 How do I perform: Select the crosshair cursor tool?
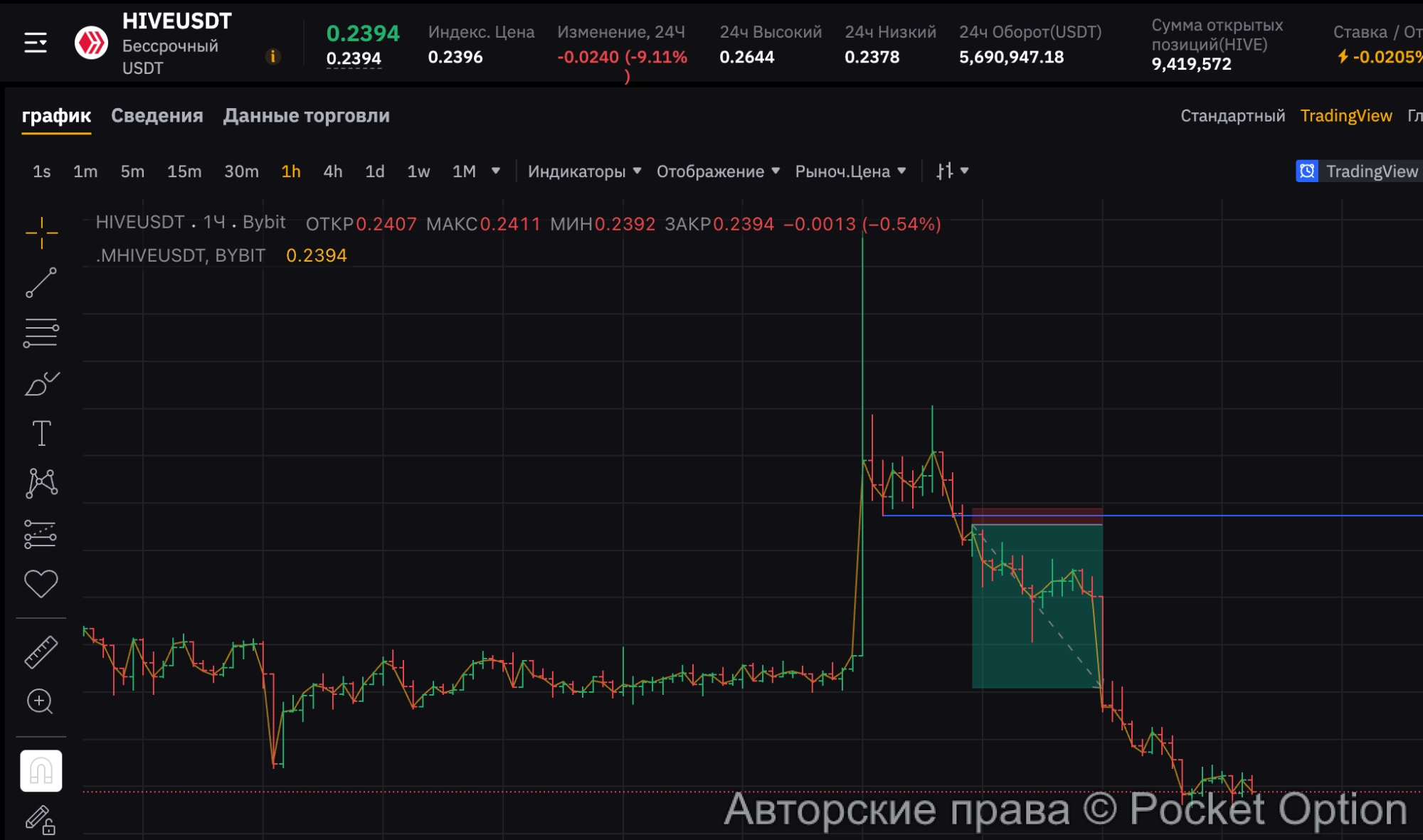(x=41, y=233)
